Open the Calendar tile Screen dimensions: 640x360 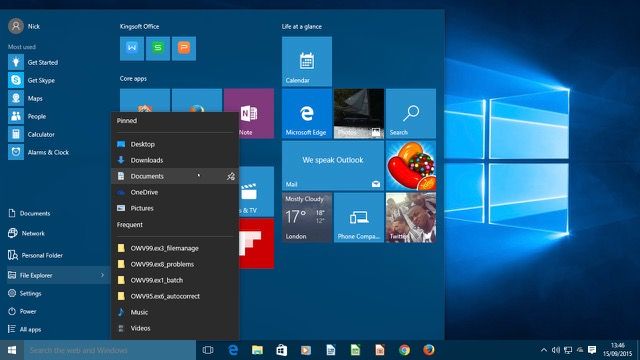pos(307,62)
